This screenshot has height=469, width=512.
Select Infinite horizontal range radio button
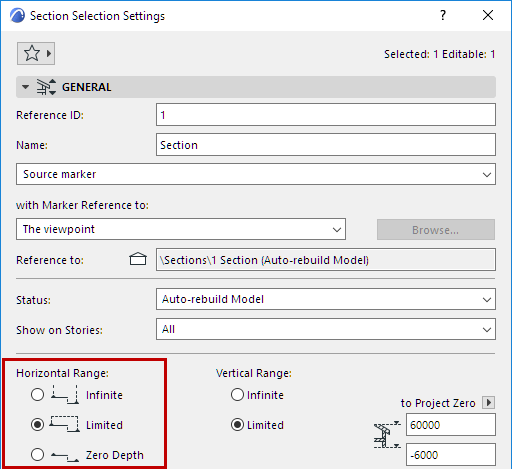(37, 395)
